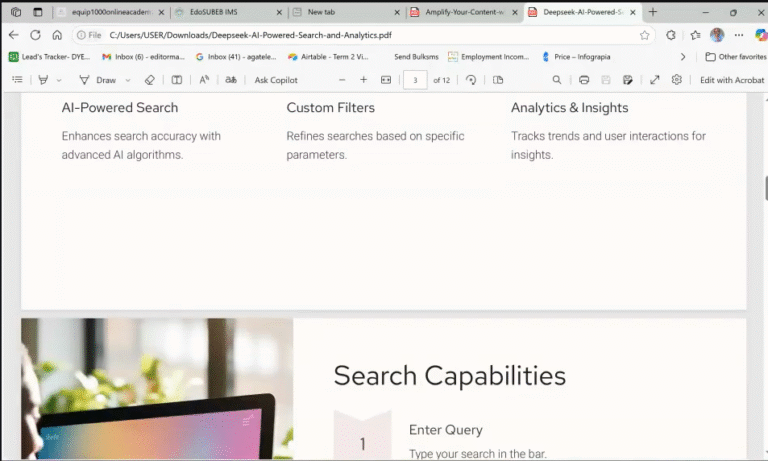This screenshot has height=461, width=768.
Task: Enter full screen with the expand arrows icon
Action: tap(655, 79)
